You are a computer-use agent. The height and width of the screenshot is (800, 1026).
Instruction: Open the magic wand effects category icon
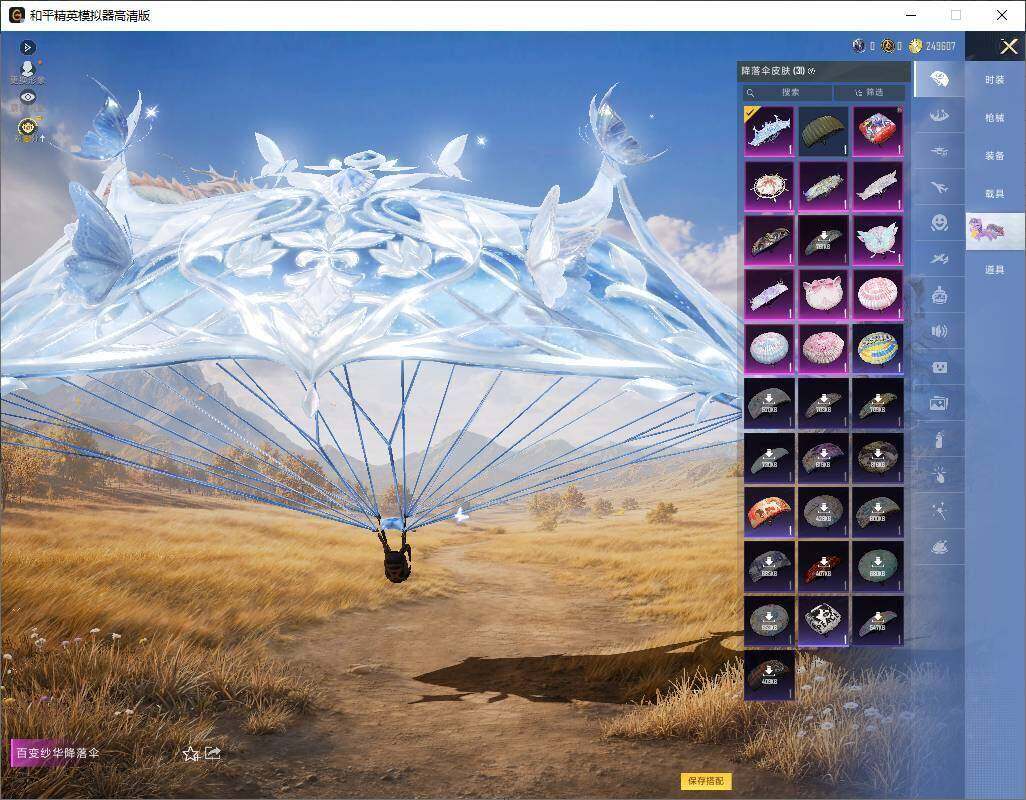(939, 511)
